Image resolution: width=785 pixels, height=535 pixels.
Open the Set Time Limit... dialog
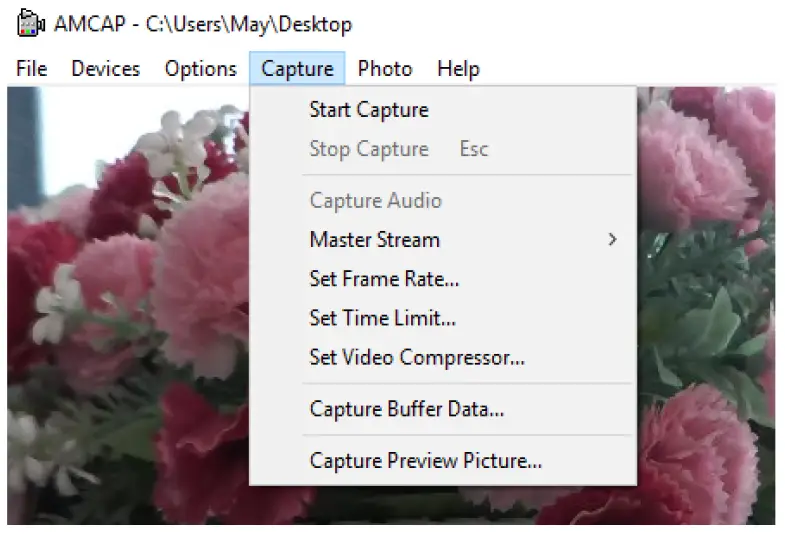click(382, 318)
